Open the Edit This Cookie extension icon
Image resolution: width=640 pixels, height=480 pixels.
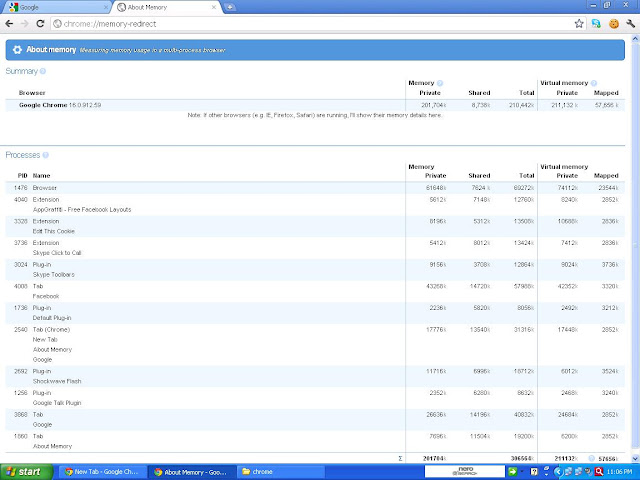point(613,24)
